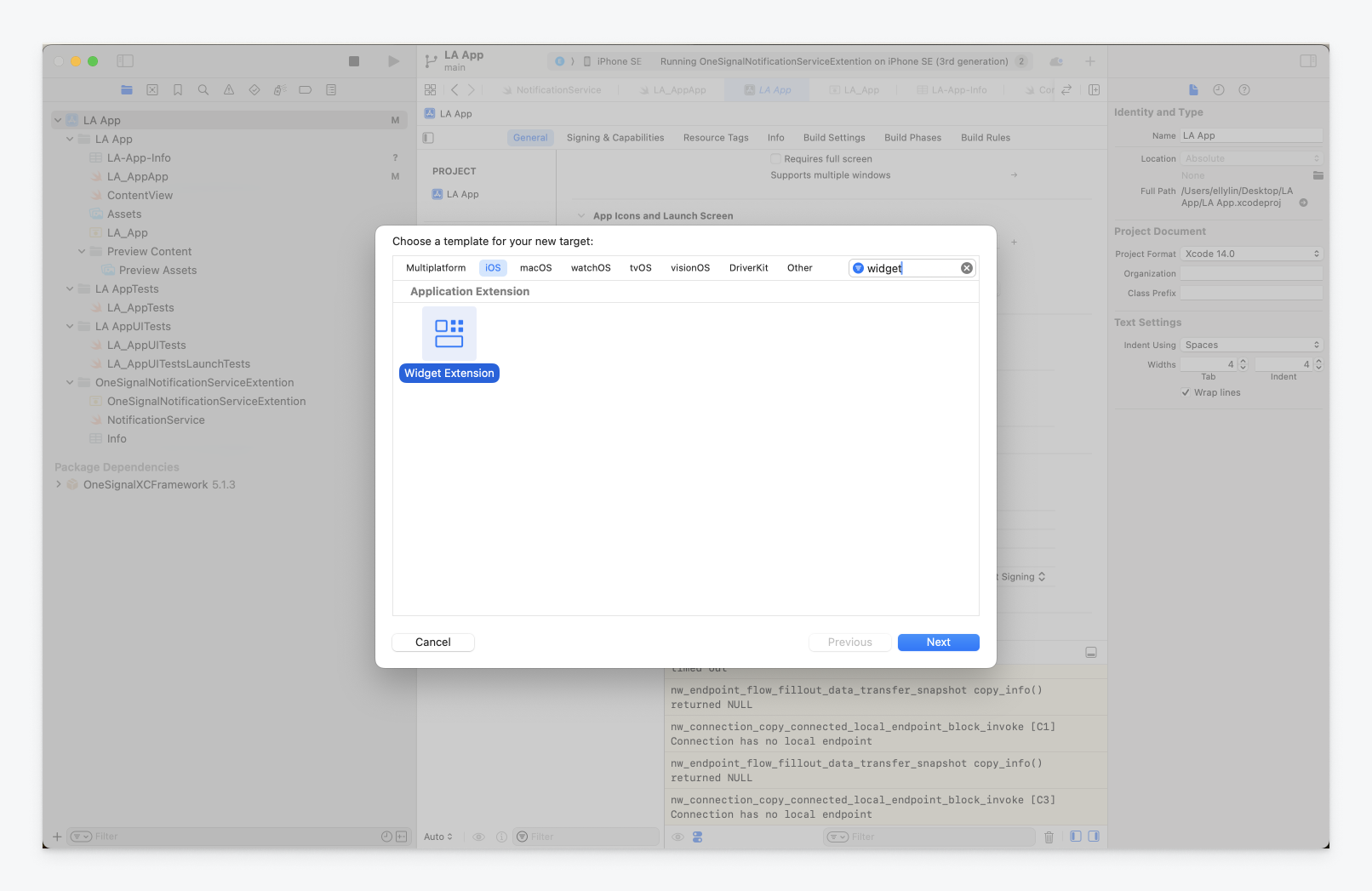Toggle the Wrap lines checkbox

pyautogui.click(x=1186, y=392)
